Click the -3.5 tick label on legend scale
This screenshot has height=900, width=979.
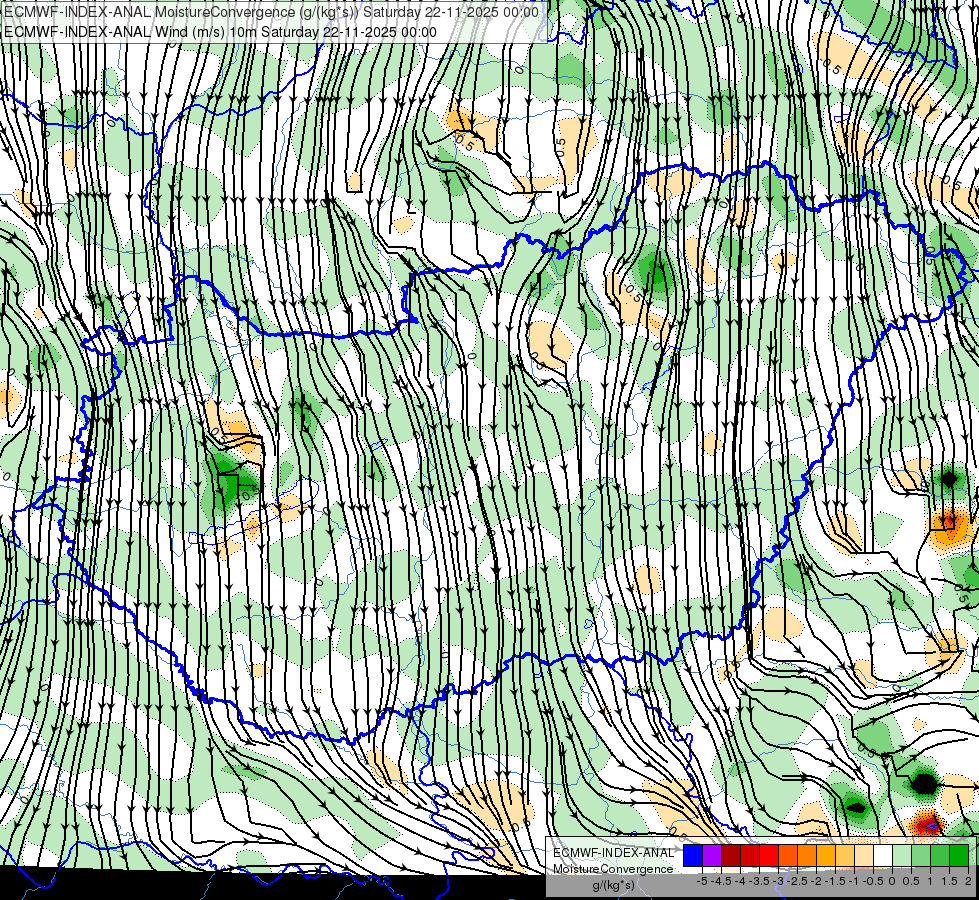[x=759, y=881]
